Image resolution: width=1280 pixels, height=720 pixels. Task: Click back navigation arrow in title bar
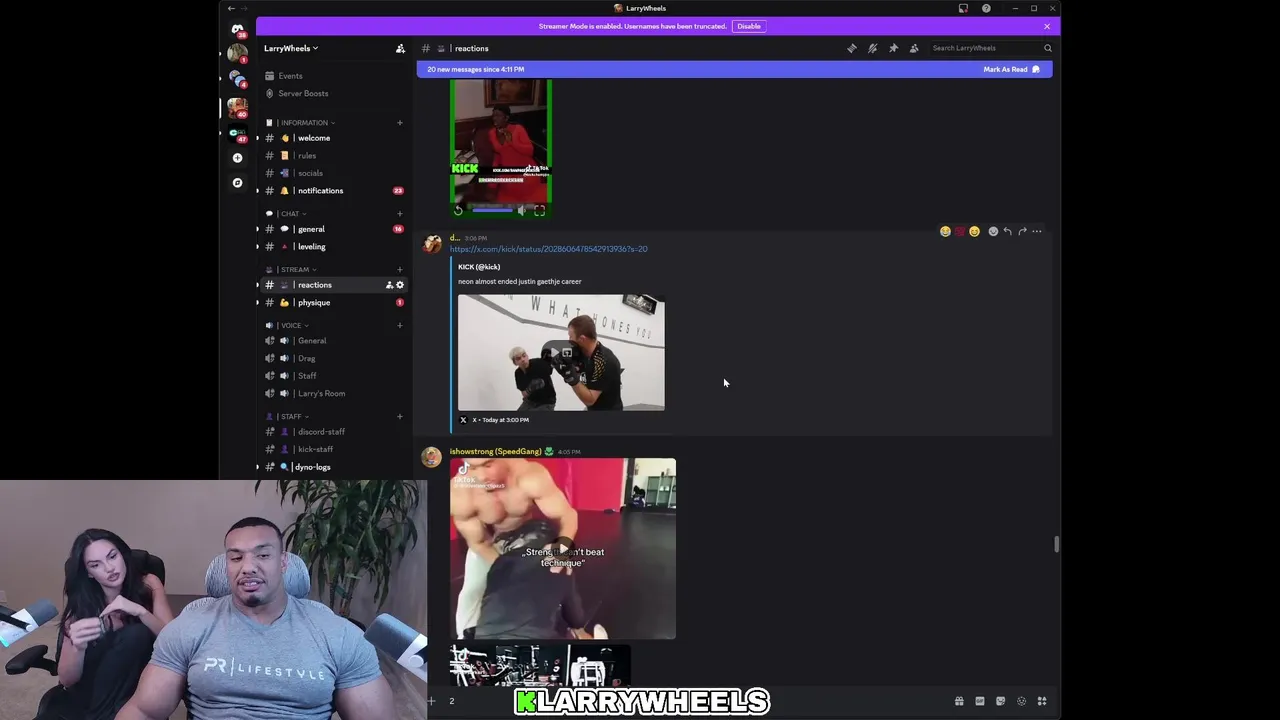coord(231,8)
